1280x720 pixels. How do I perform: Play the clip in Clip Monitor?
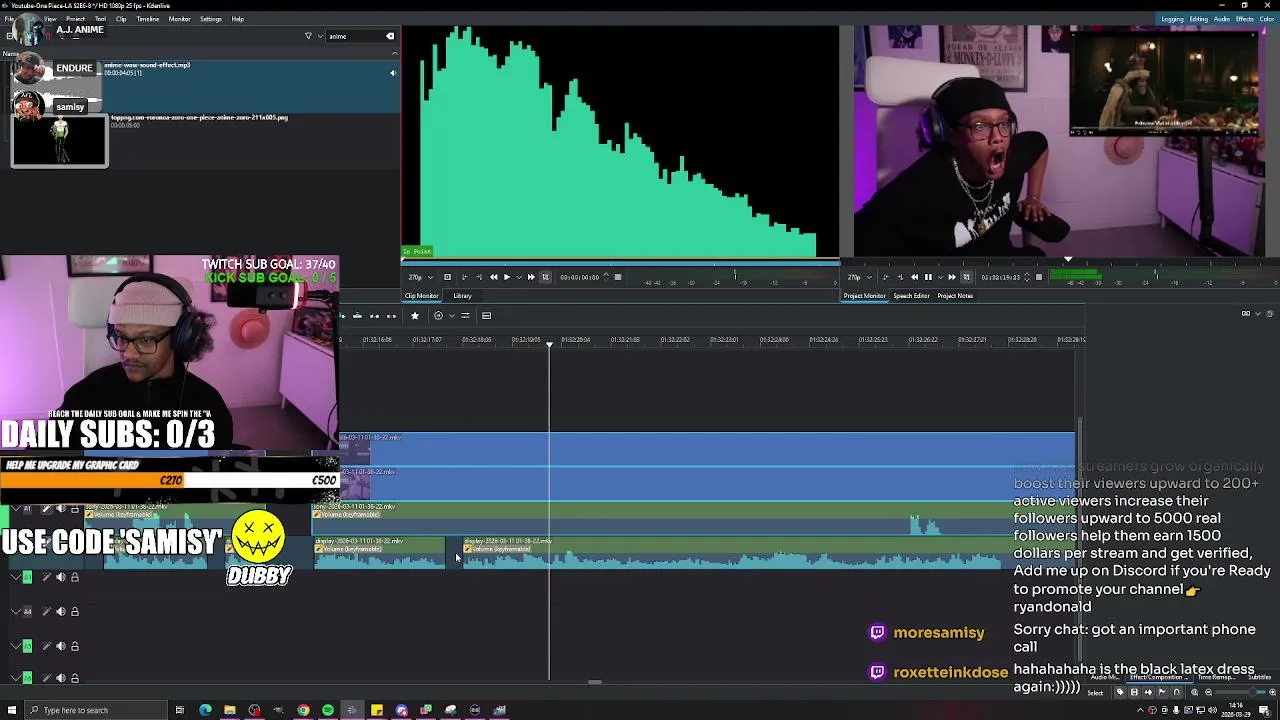point(507,277)
